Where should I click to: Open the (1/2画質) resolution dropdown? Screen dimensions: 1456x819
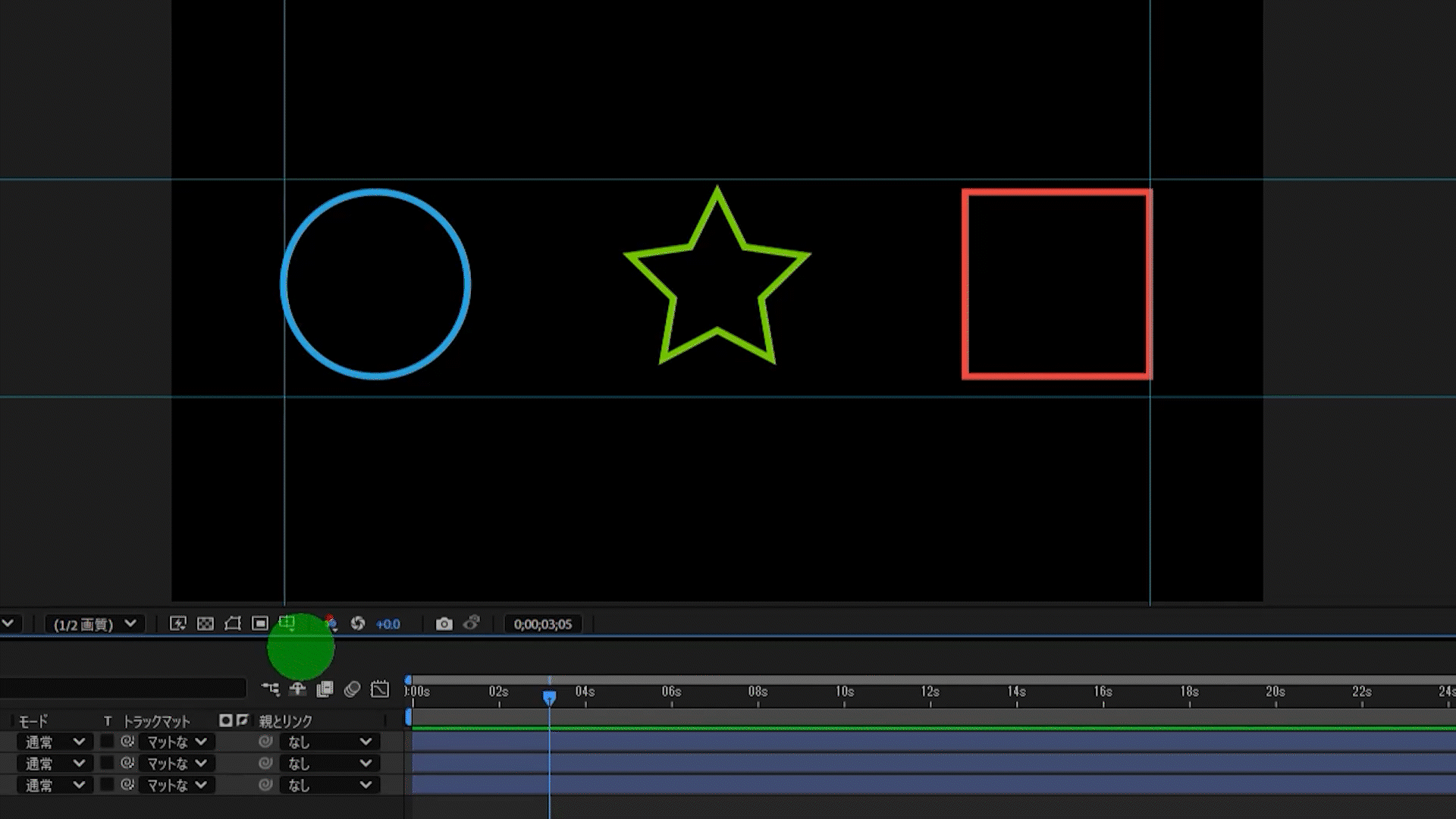95,624
